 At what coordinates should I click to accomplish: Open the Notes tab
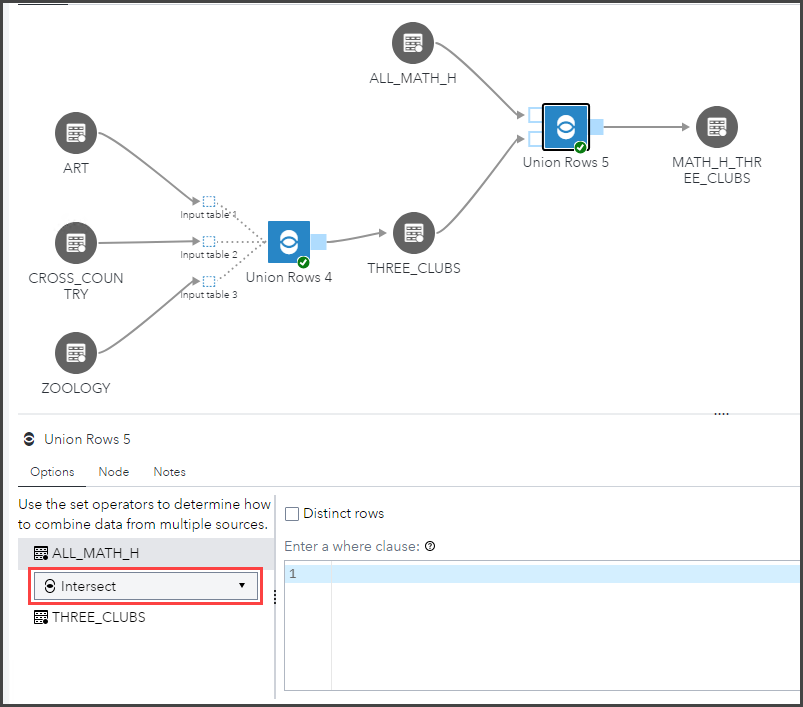169,471
